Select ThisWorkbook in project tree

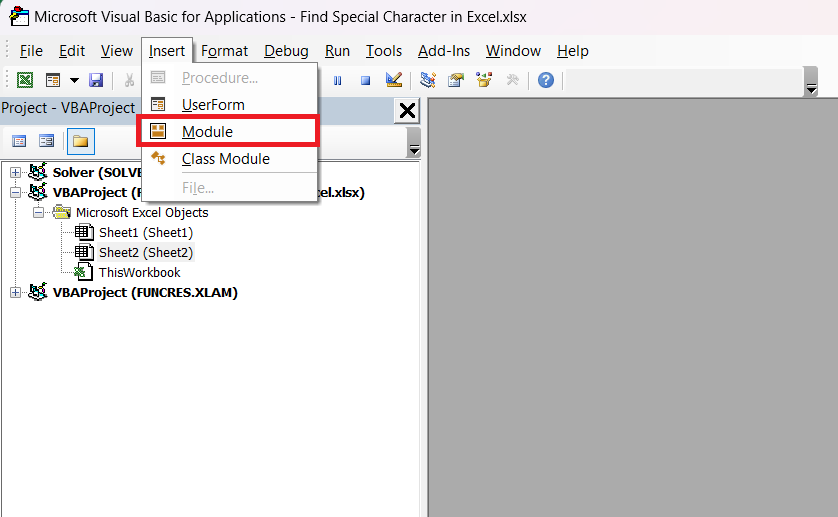point(139,273)
